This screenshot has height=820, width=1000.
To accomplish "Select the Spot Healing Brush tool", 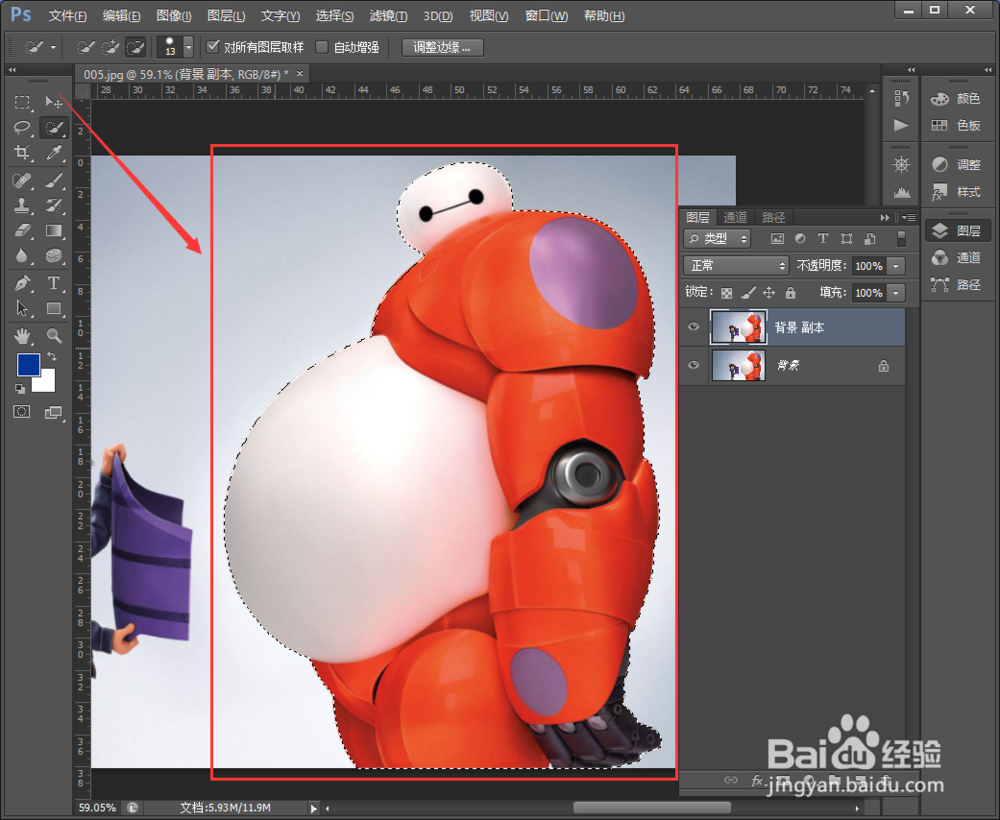I will 22,180.
